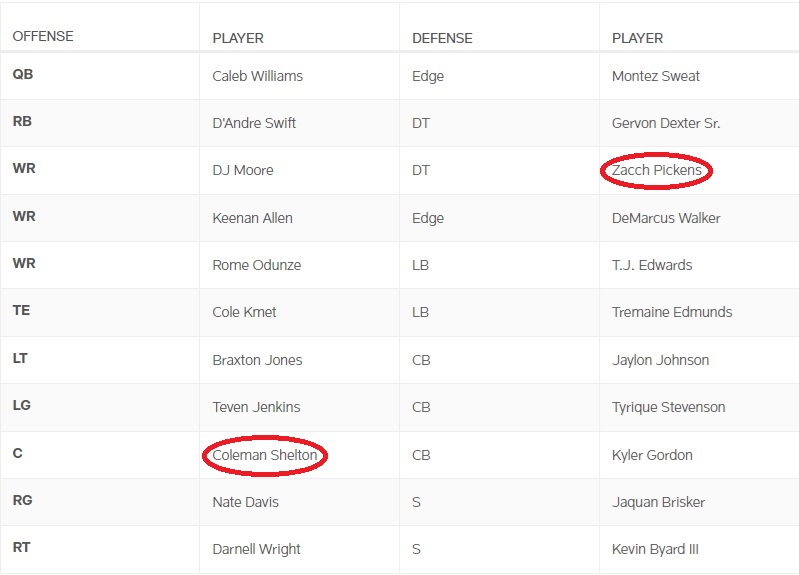This screenshot has width=799, height=575.
Task: Select left tackle Braxton Jones
Action: (x=257, y=360)
